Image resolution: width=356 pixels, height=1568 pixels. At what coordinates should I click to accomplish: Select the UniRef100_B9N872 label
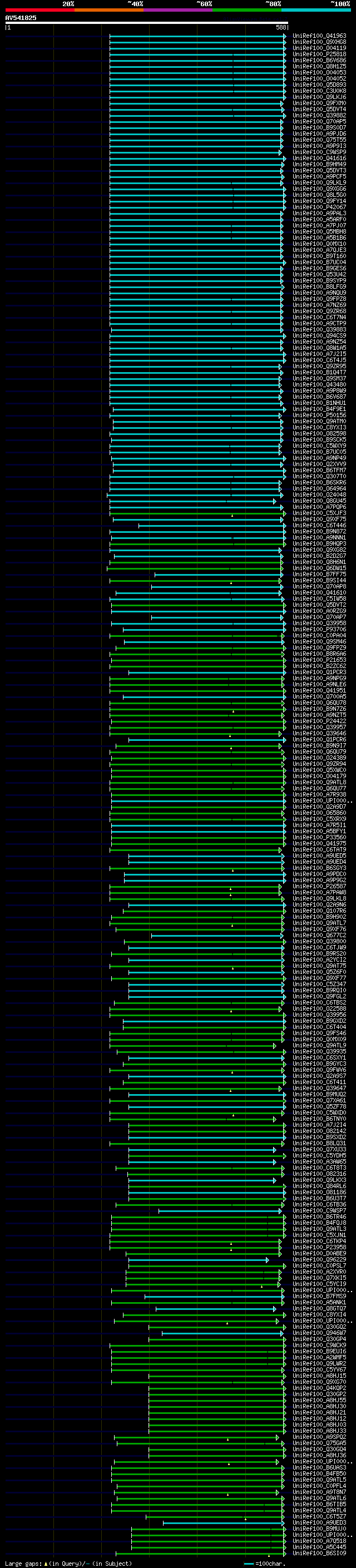[319, 531]
